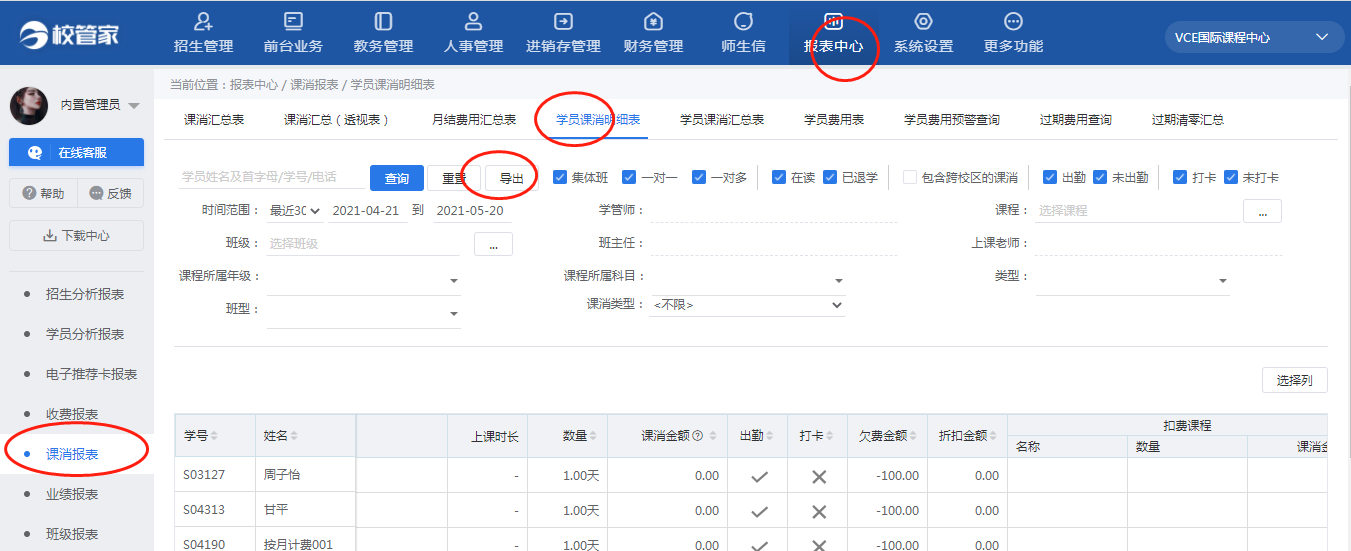This screenshot has height=551, width=1351.
Task: Open 师生信 module icon
Action: point(743,21)
